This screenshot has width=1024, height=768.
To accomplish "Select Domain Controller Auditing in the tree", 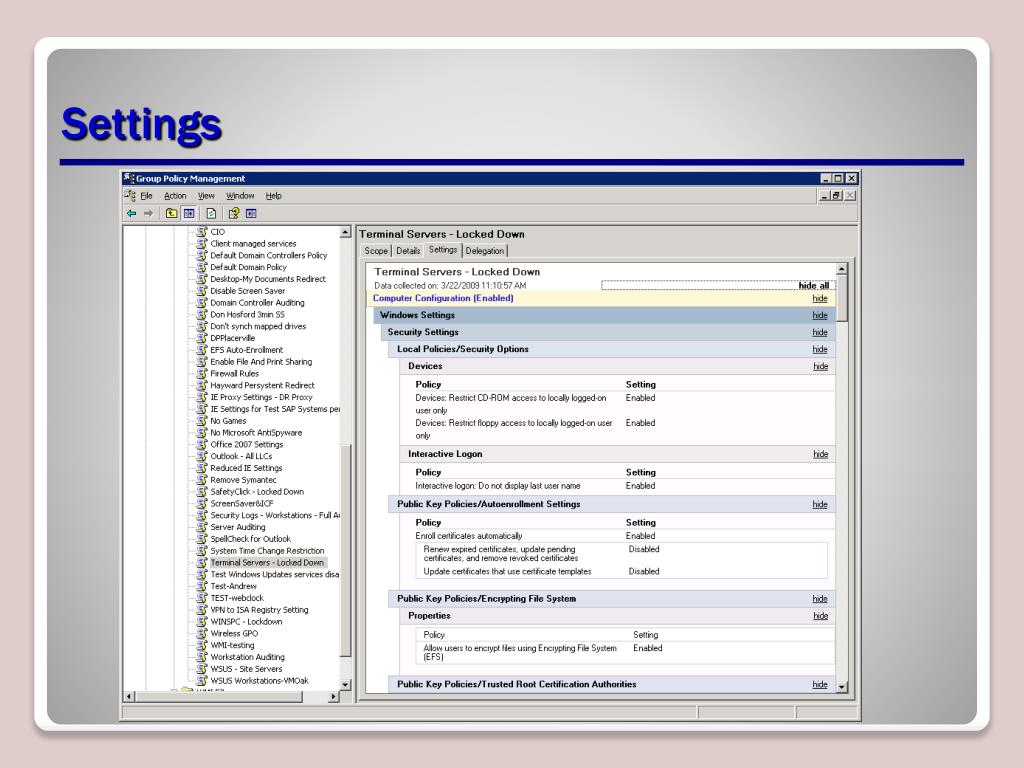I will click(x=257, y=302).
